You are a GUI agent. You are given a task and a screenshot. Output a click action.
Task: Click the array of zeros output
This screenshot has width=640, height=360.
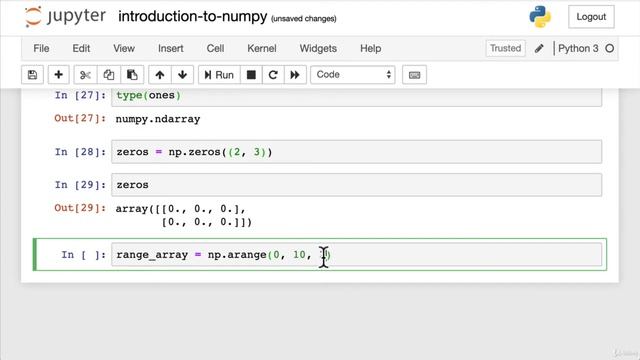(184, 216)
